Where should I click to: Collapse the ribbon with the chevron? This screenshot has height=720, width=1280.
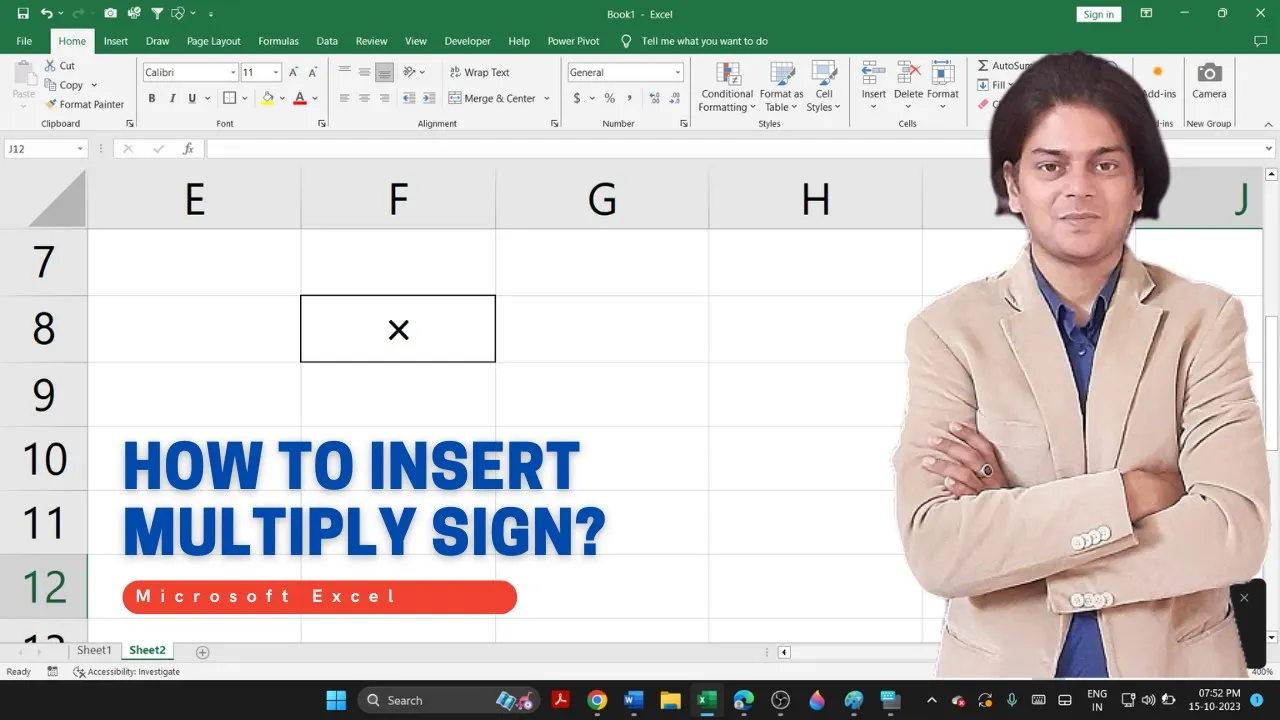1270,124
